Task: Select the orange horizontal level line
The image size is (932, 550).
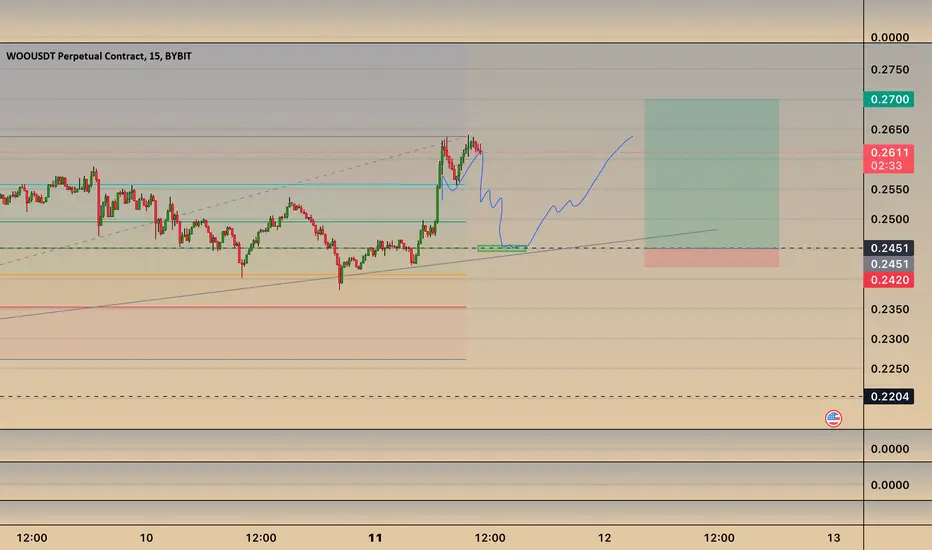Action: coord(233,275)
